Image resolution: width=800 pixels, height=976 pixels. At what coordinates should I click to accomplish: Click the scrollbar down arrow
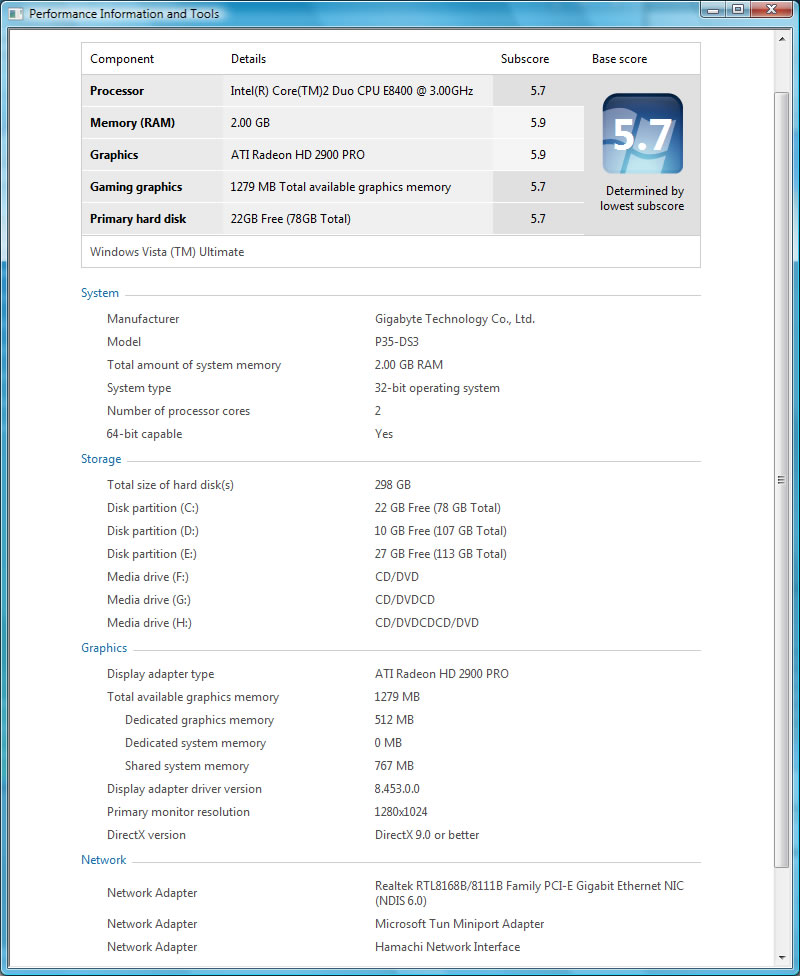point(782,958)
